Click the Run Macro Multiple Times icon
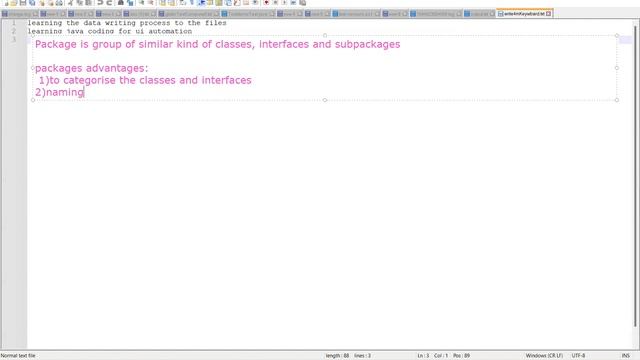This screenshot has height=360, width=640. [x=293, y=2]
